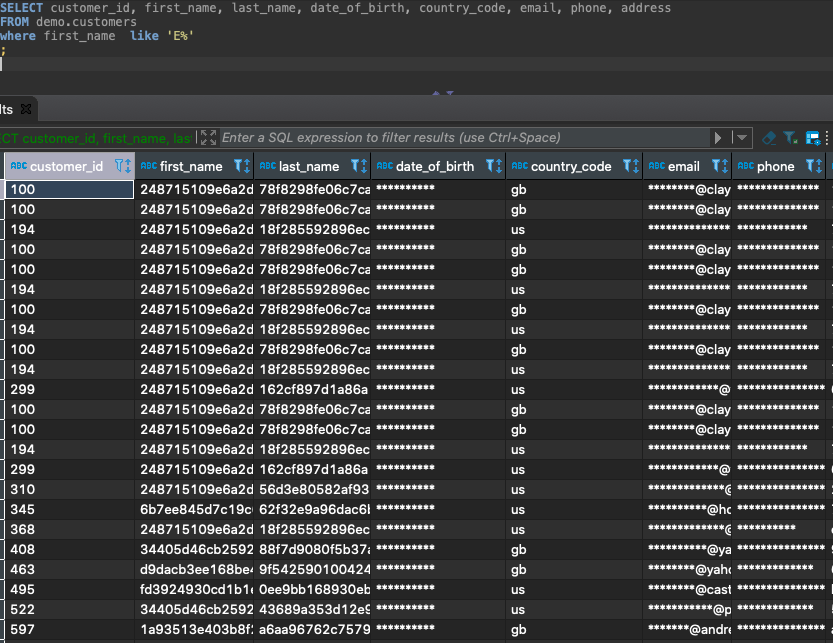This screenshot has width=833, height=643.
Task: Click email cell ending @andre in row 597
Action: [x=687, y=630]
